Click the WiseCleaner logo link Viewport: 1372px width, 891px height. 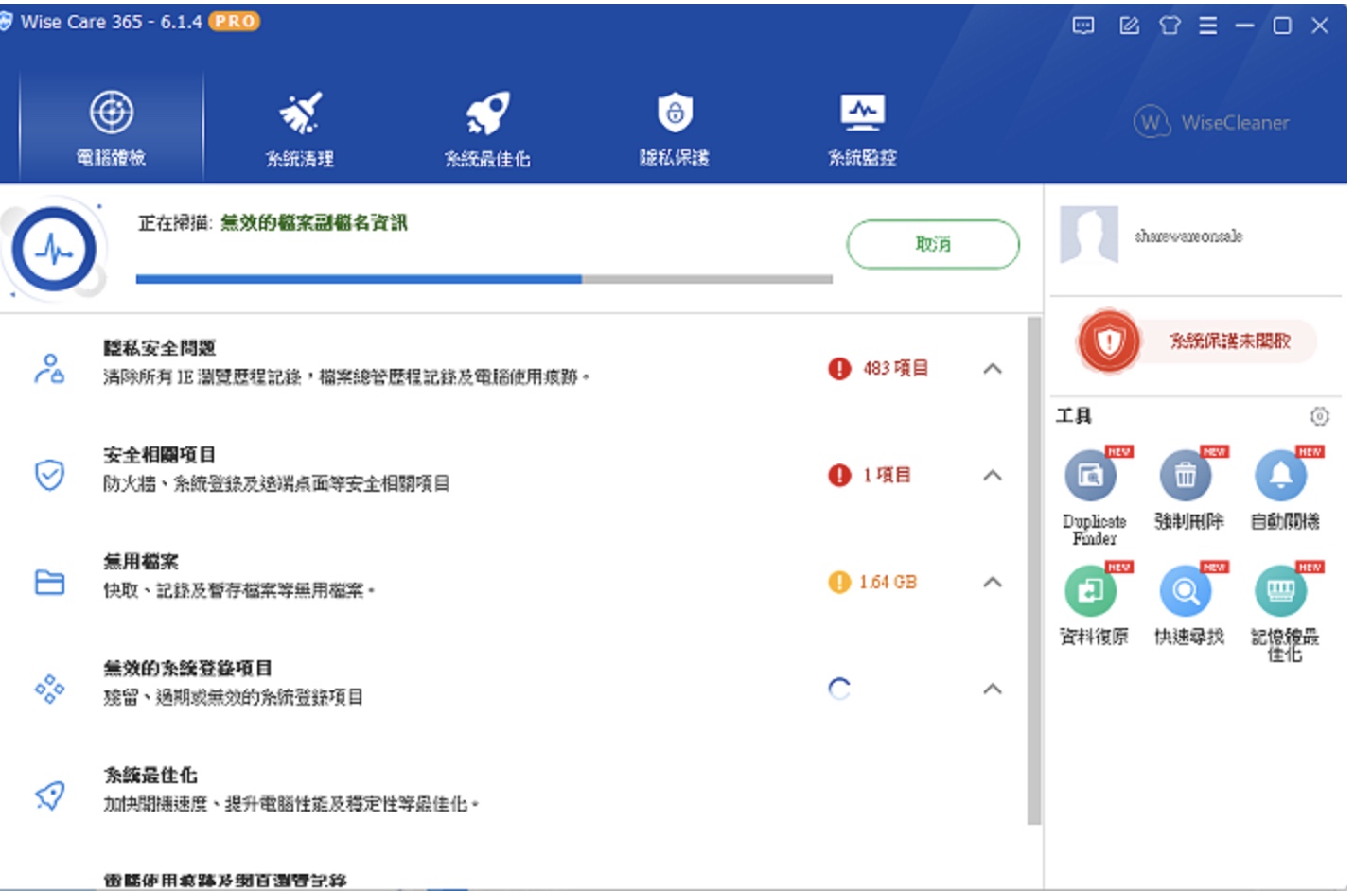coord(1212,122)
